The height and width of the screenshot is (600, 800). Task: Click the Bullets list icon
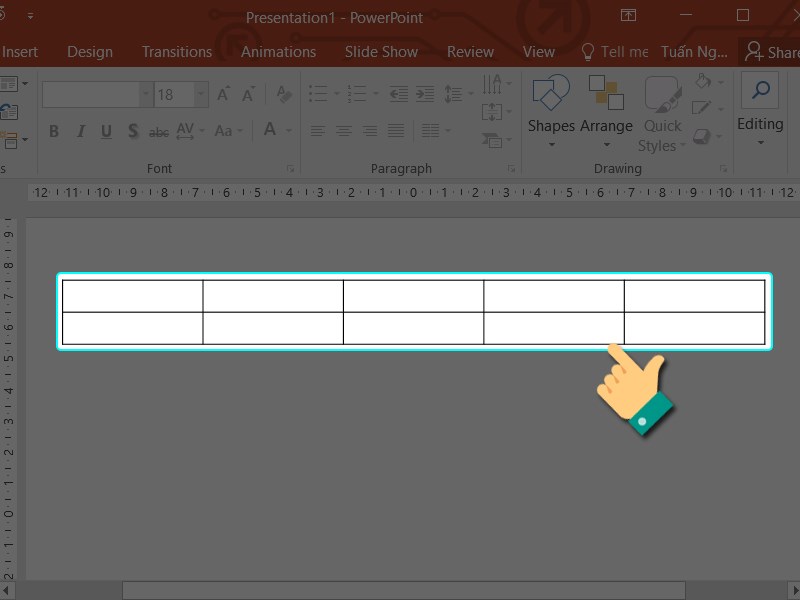coord(318,94)
